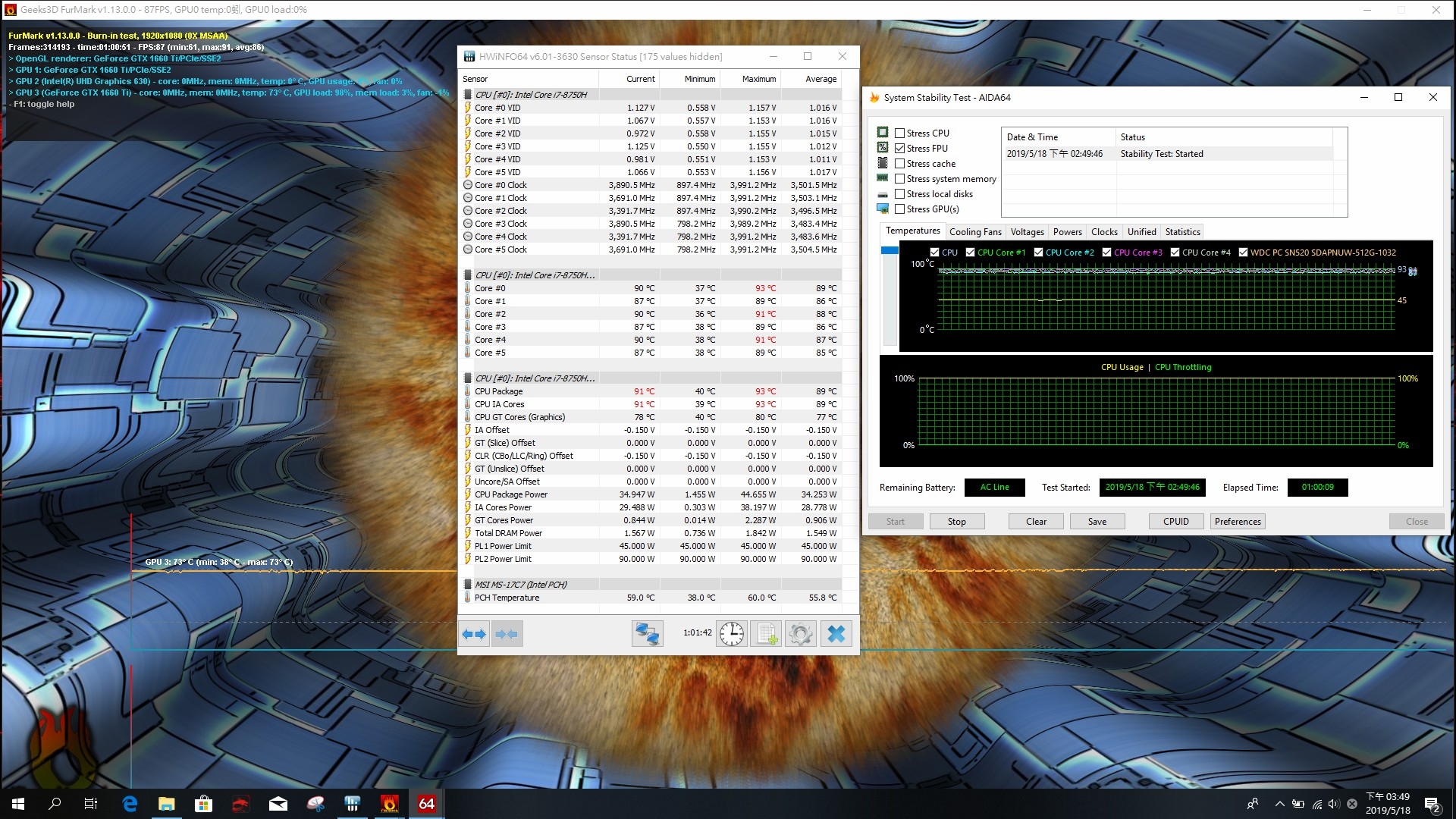Select PL1 Power Limit row
The image size is (1456, 819).
pyautogui.click(x=651, y=546)
